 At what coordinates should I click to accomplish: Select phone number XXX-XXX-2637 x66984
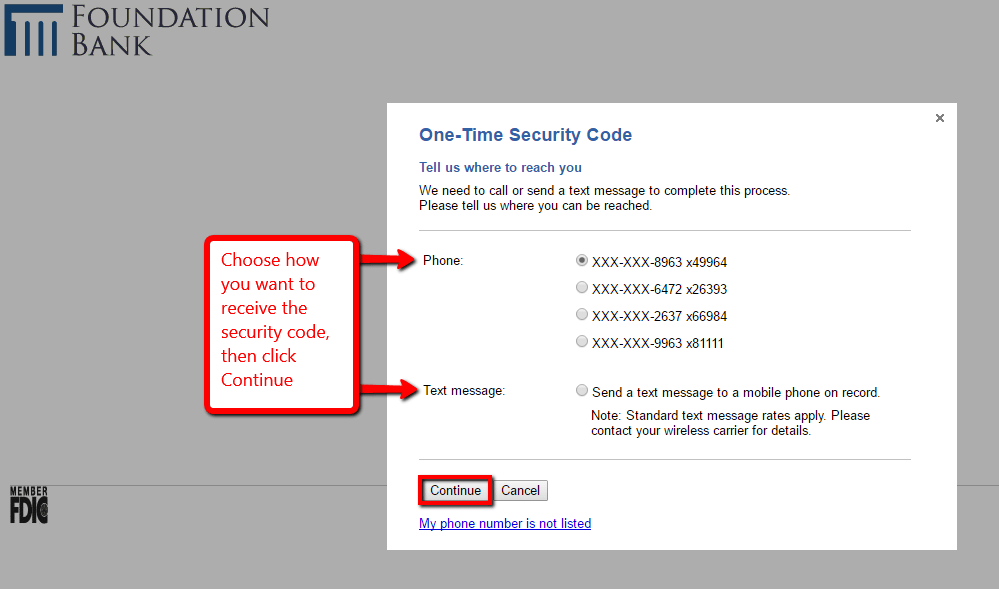(x=582, y=314)
